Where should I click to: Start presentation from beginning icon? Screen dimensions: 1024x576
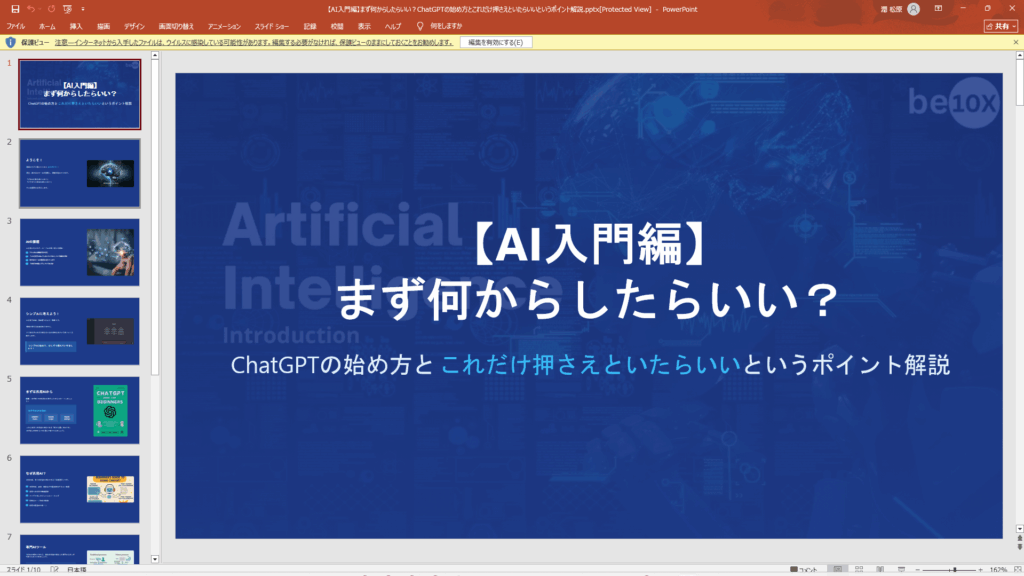click(67, 9)
